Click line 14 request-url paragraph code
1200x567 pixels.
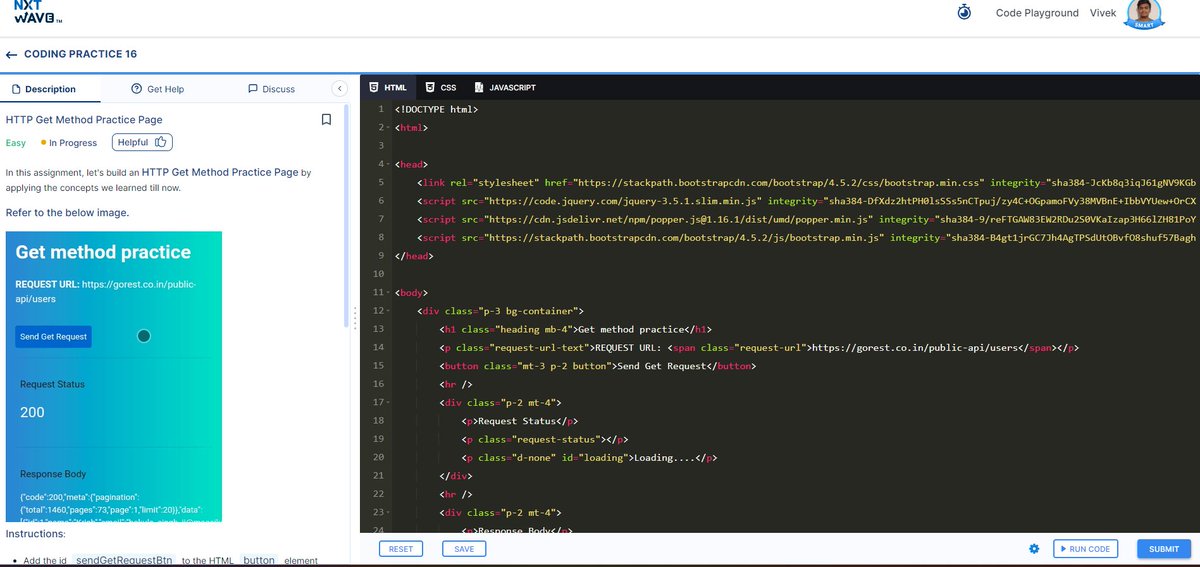(x=759, y=348)
